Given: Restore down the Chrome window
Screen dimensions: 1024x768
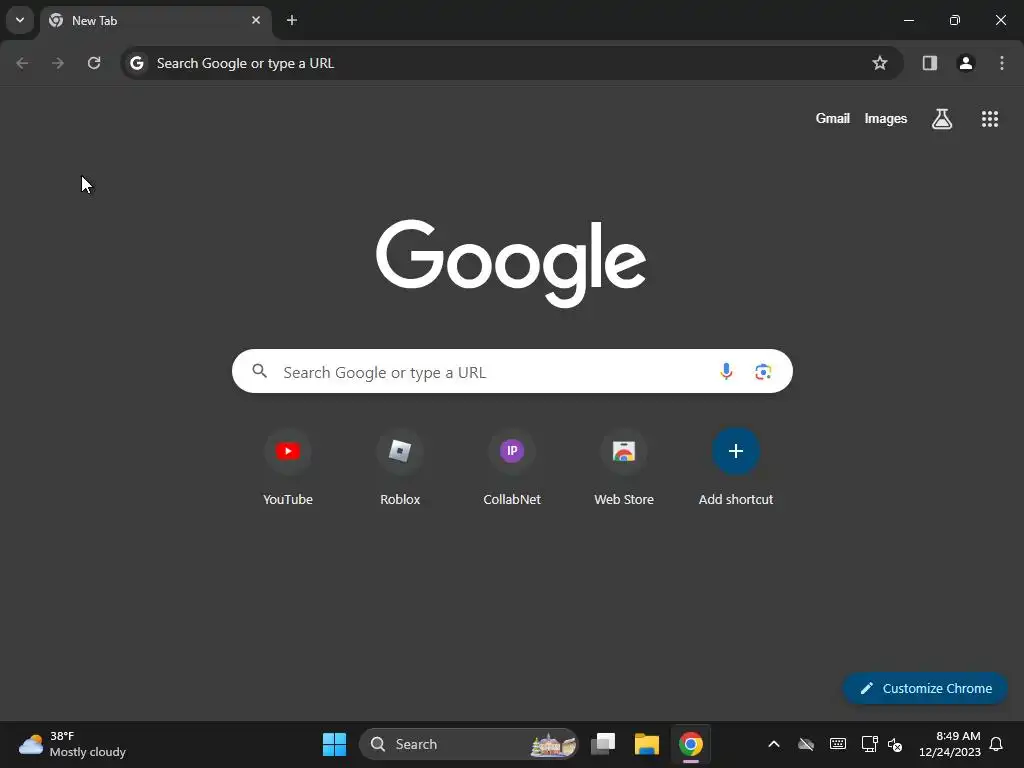Looking at the screenshot, I should pyautogui.click(x=954, y=20).
